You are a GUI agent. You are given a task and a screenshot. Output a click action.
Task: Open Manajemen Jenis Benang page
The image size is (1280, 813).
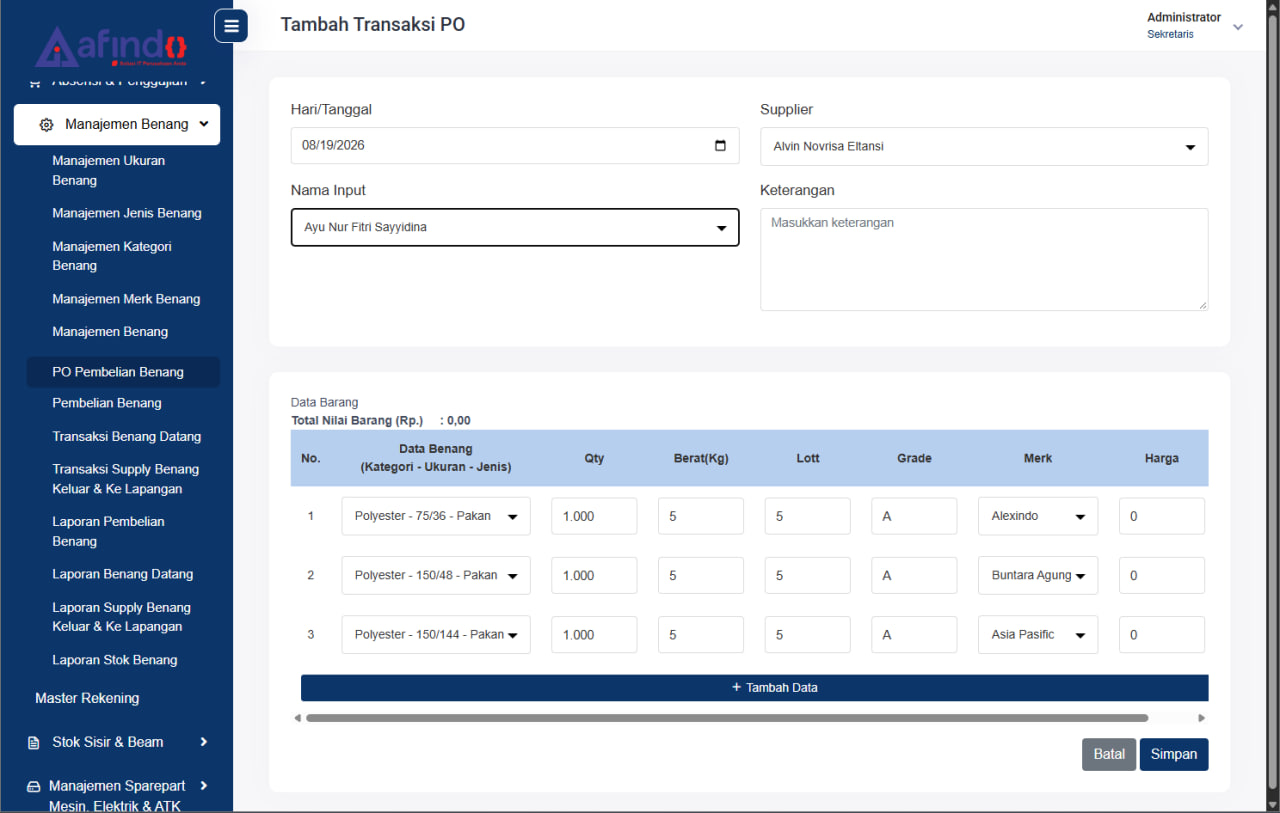coord(127,213)
